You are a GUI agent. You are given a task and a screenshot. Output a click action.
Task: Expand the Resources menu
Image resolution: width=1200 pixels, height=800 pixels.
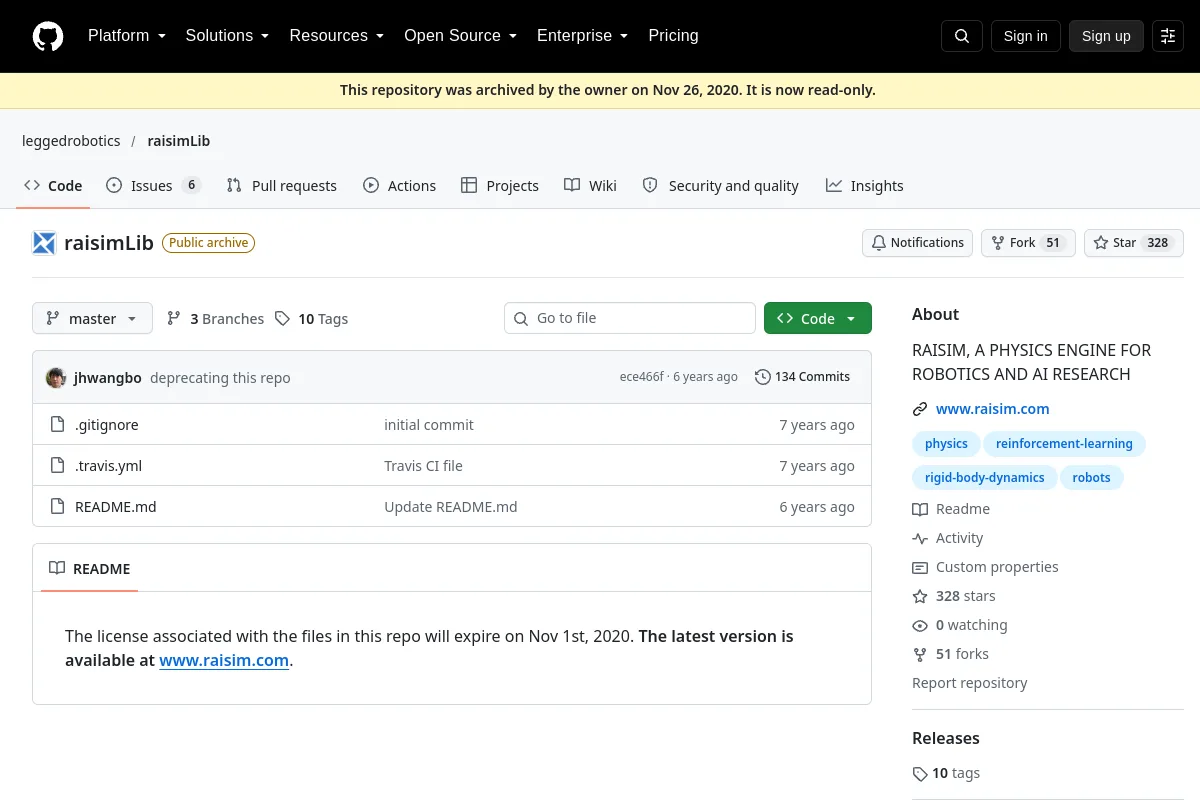coord(337,36)
